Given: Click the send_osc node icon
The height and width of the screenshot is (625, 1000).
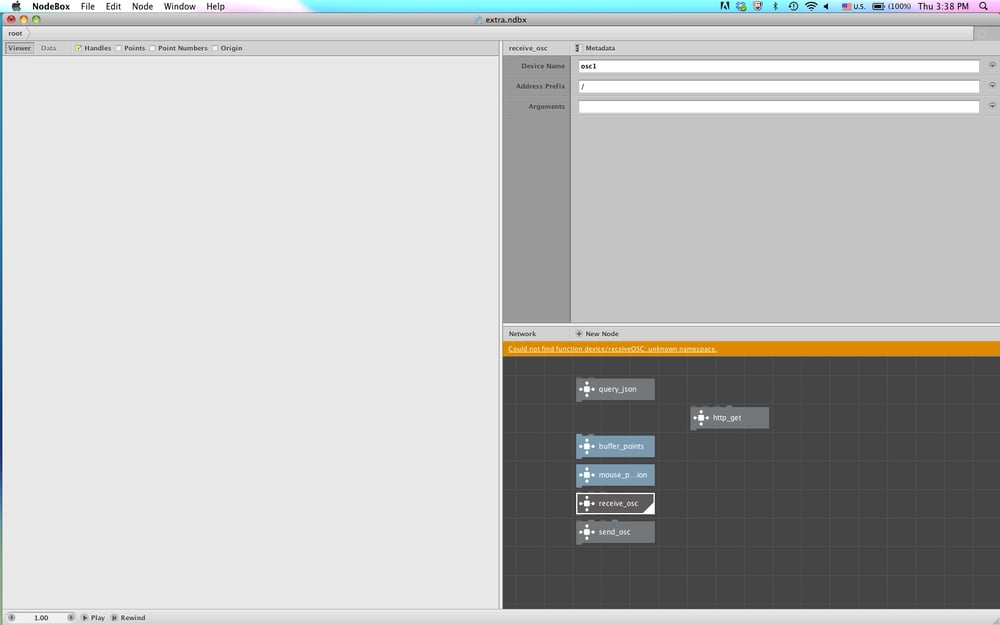Looking at the screenshot, I should (586, 532).
